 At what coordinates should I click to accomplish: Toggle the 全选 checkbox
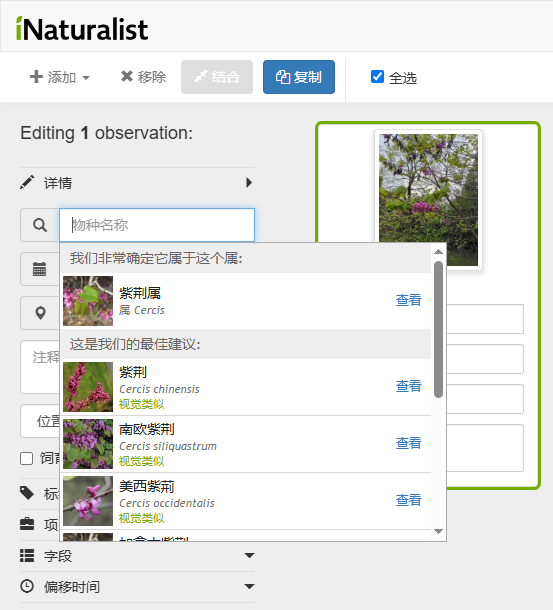pyautogui.click(x=377, y=77)
